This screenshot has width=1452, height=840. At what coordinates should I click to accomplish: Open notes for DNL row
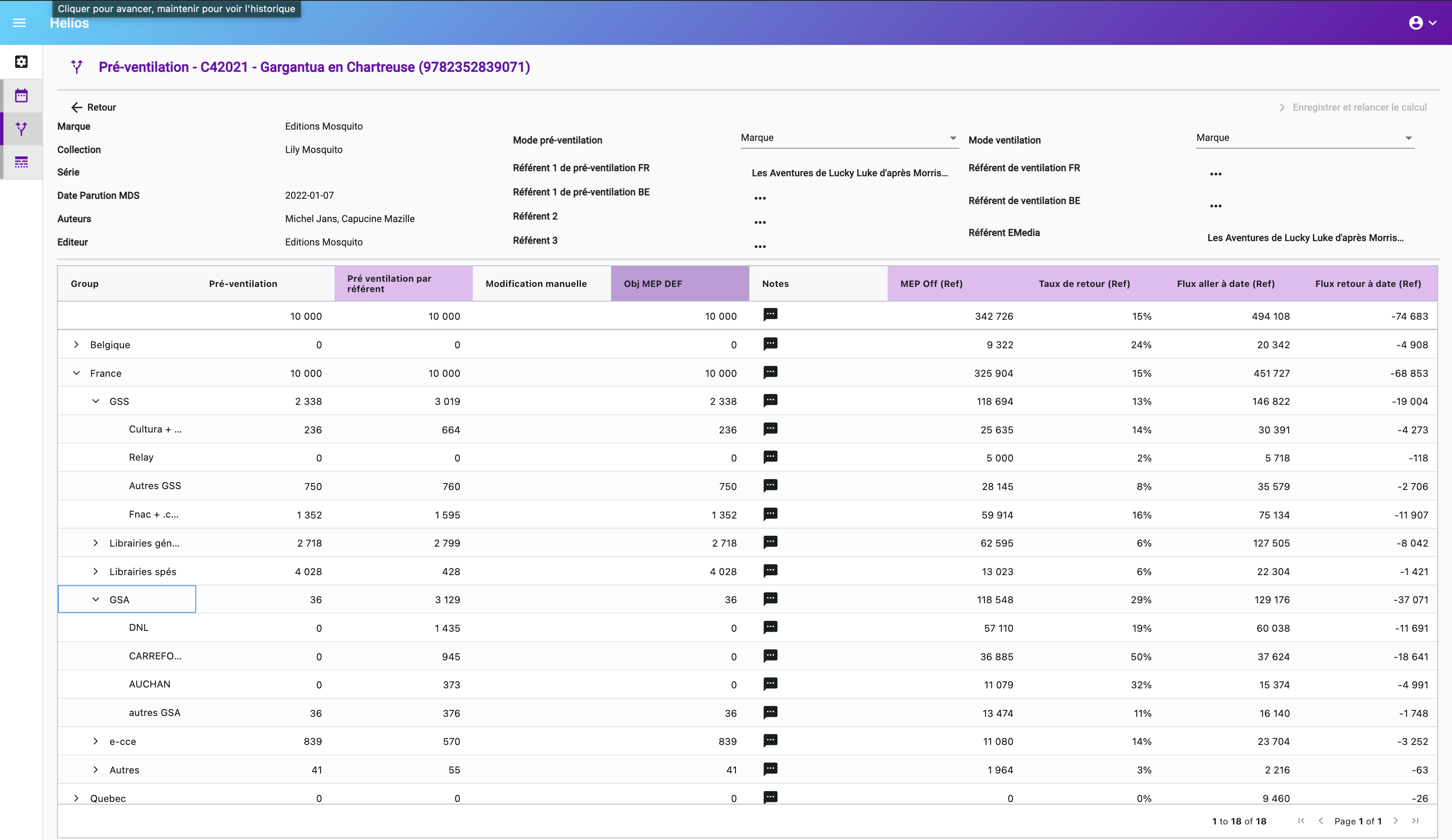pyautogui.click(x=771, y=627)
